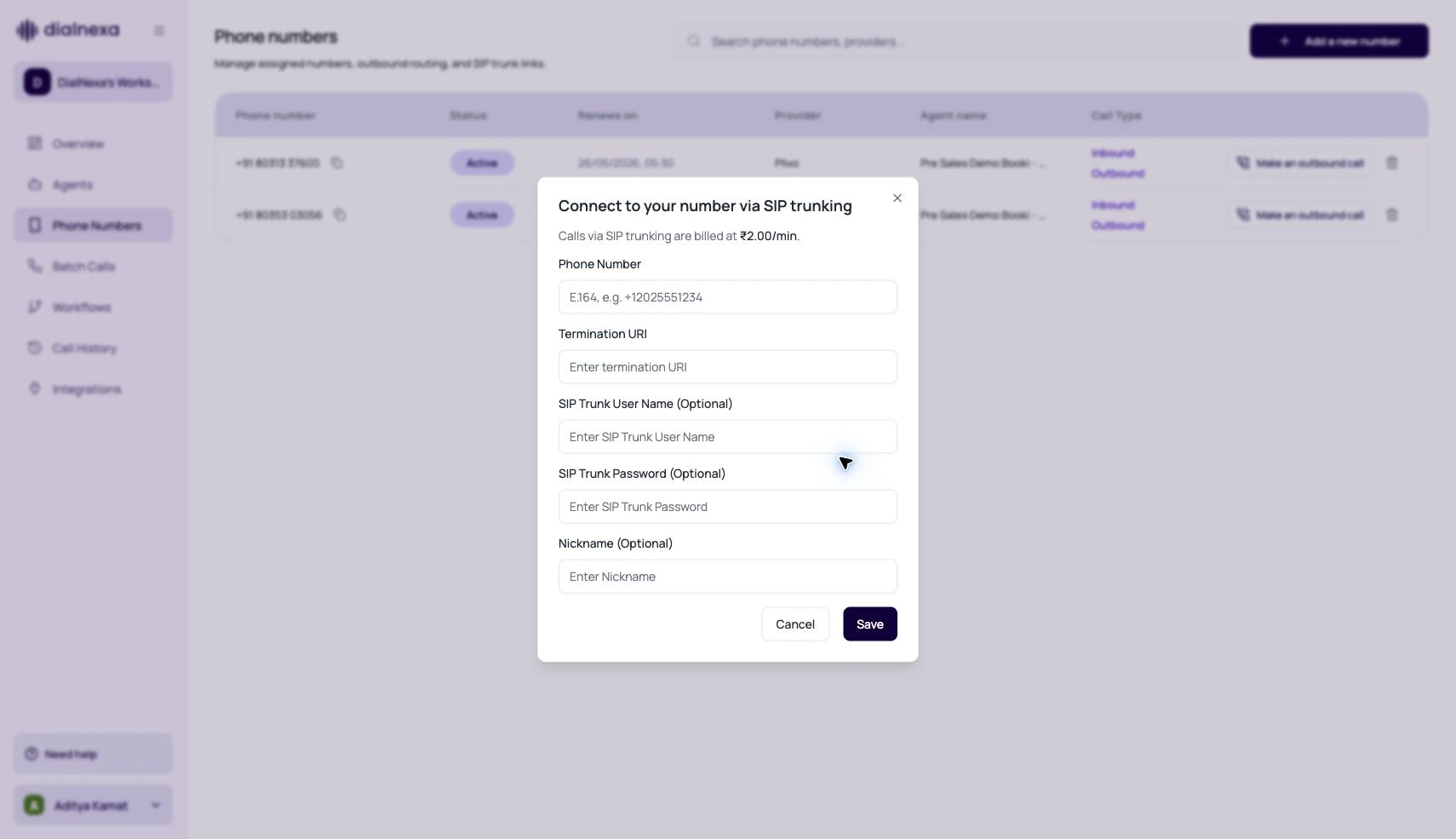Close the SIP trunking dialog
Viewport: 1456px width, 839px height.
(897, 198)
